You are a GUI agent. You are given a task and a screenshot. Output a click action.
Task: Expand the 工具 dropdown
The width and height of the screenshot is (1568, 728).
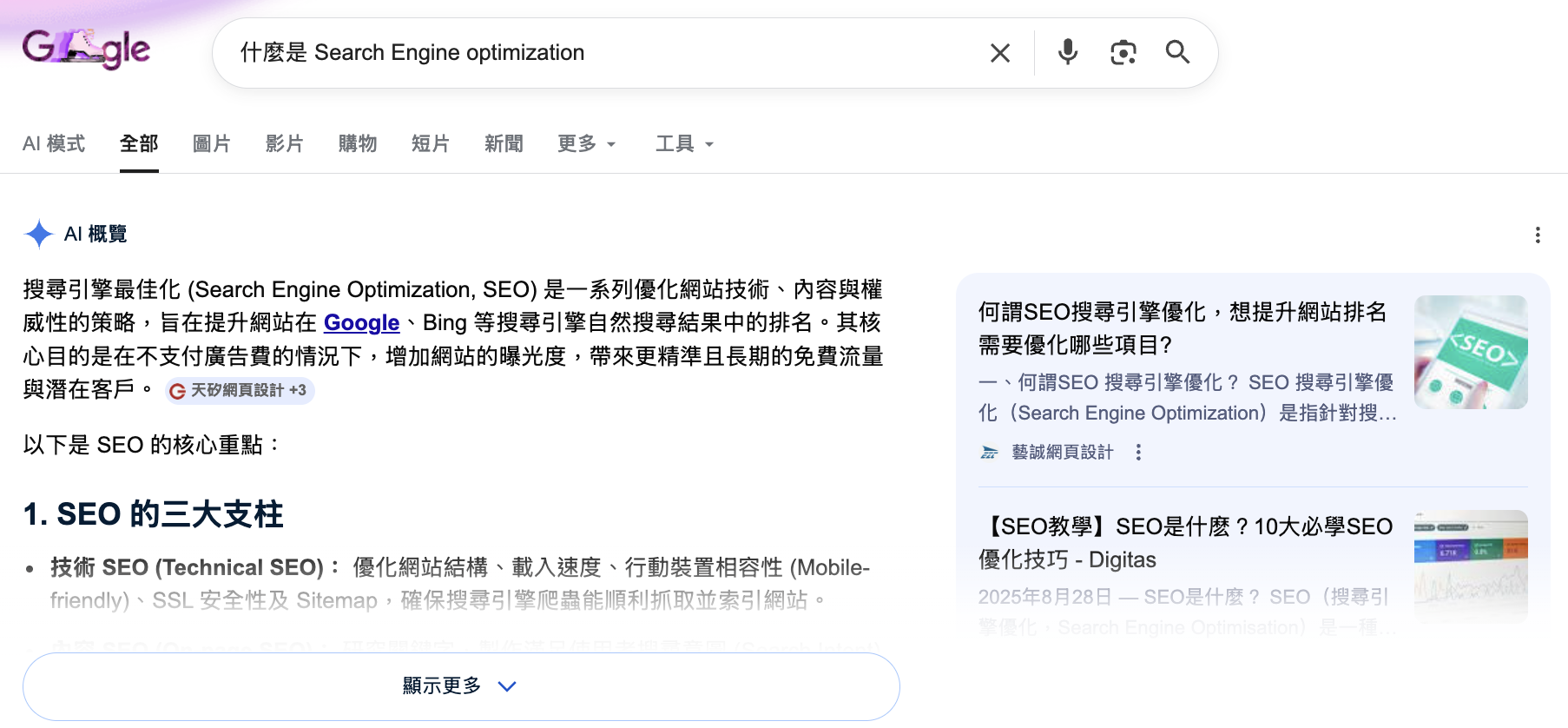pos(685,143)
